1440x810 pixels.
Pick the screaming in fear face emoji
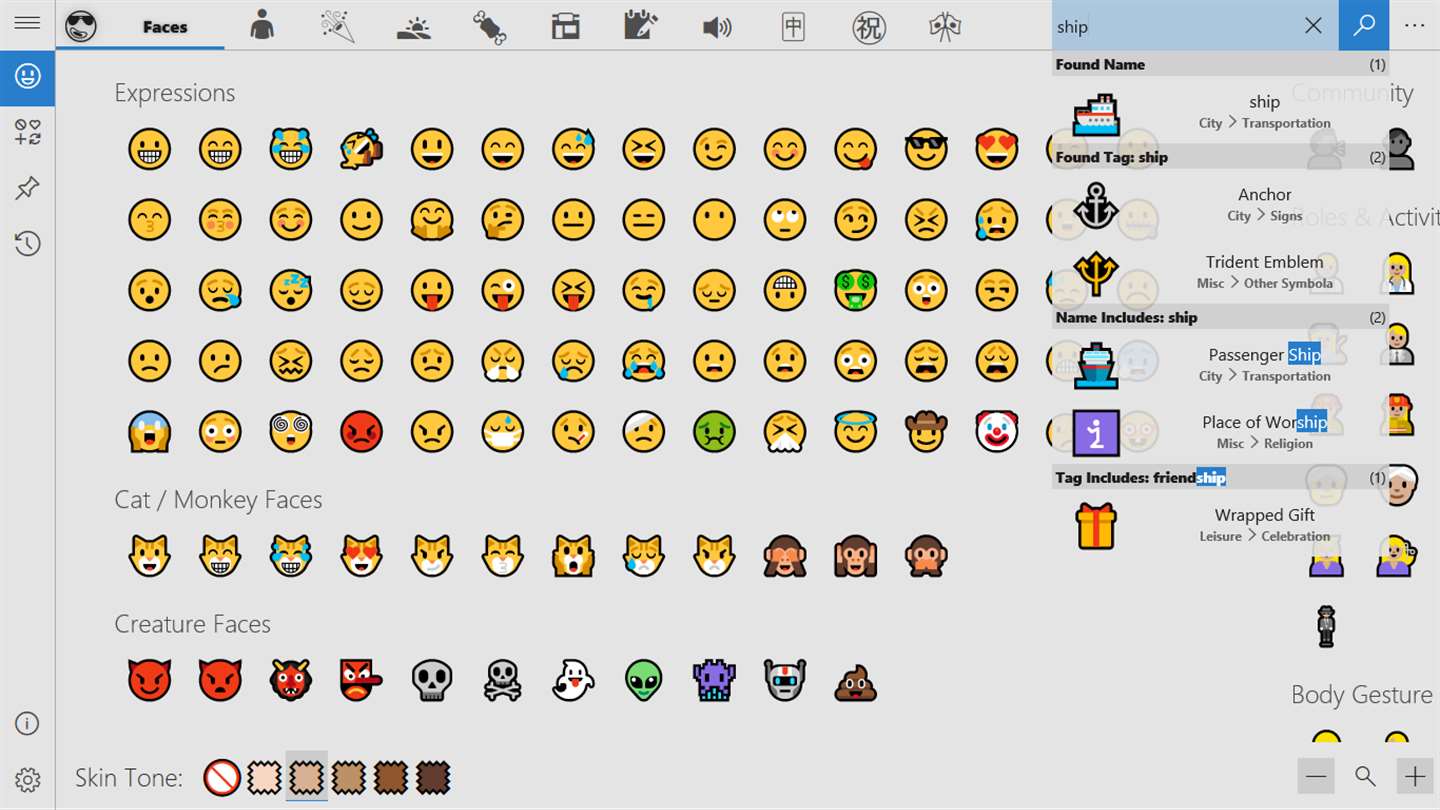pos(150,431)
